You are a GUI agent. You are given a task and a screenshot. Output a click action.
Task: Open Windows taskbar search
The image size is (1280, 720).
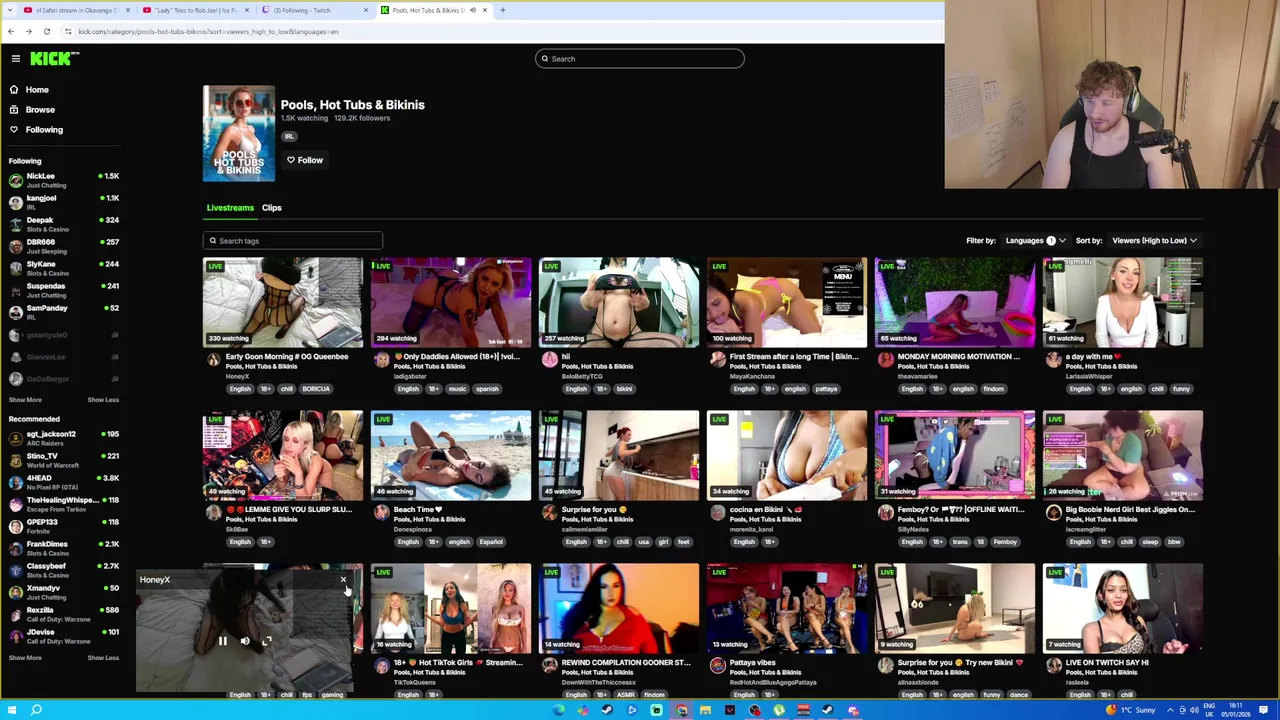point(36,711)
